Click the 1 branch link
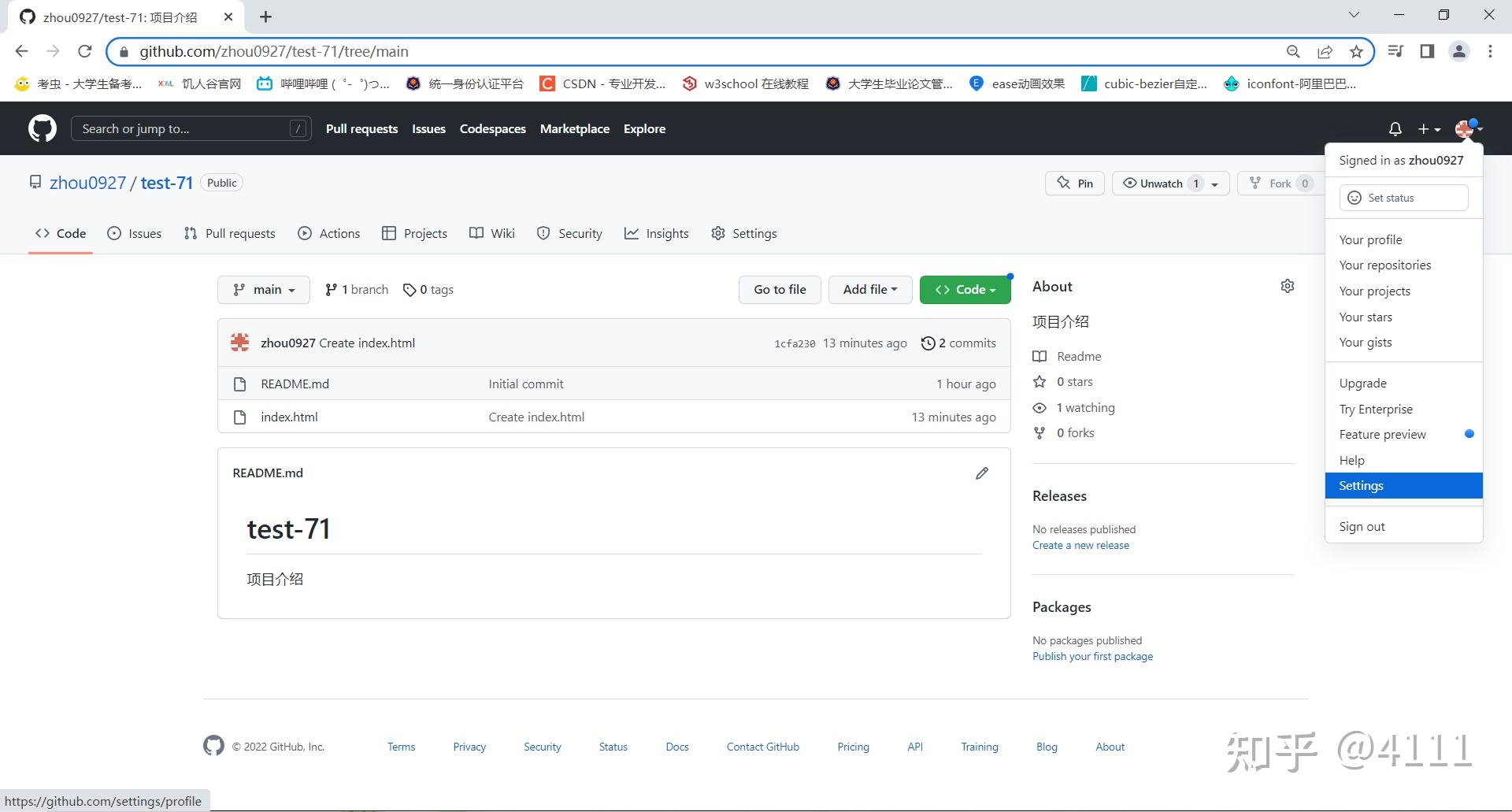1512x812 pixels. coord(357,290)
